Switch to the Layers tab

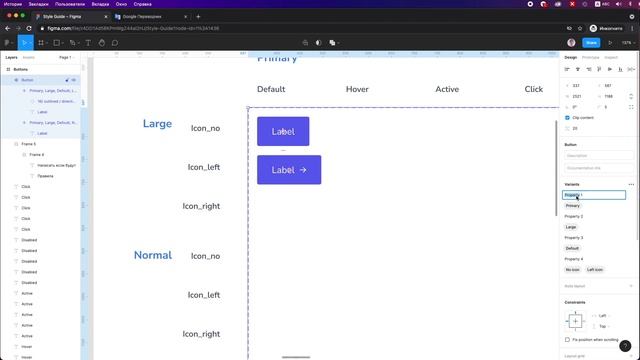[x=11, y=58]
